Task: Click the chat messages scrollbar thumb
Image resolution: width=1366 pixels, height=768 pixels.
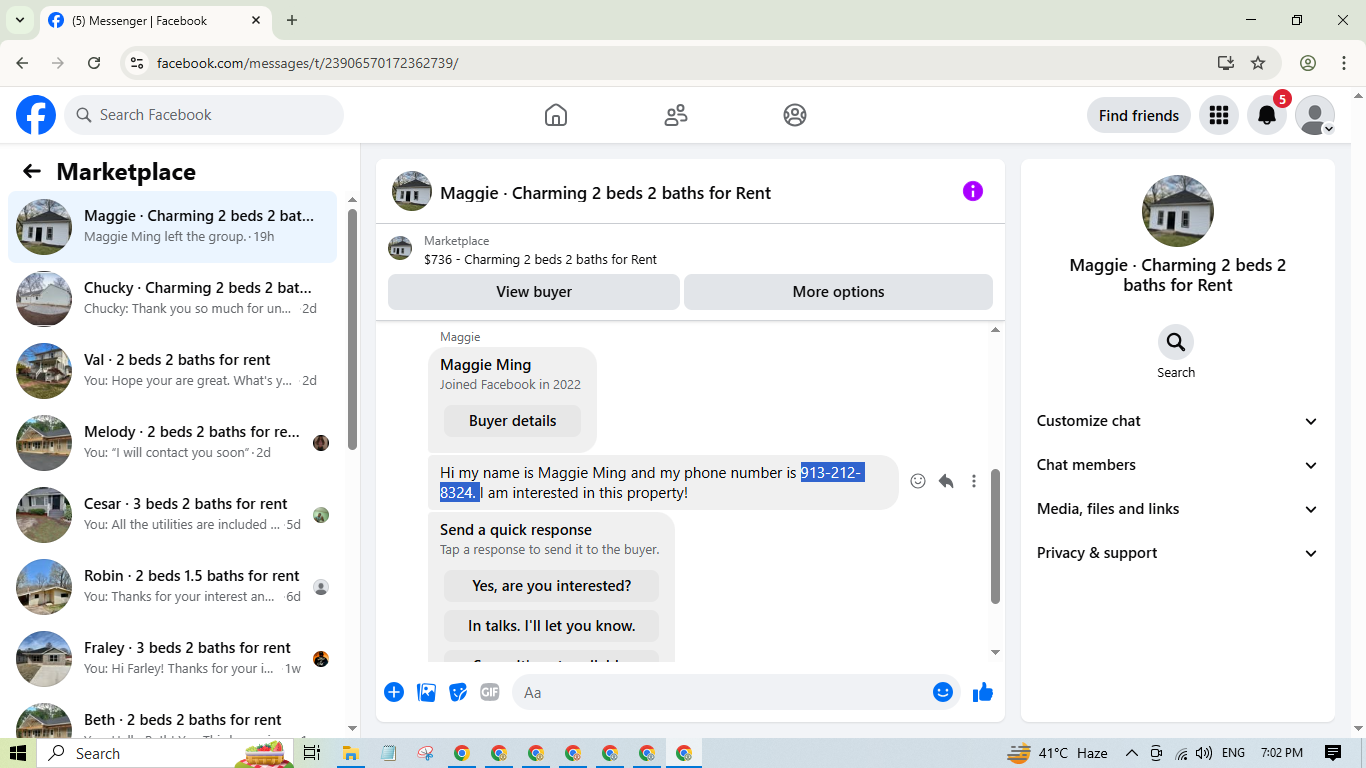Action: [x=995, y=537]
